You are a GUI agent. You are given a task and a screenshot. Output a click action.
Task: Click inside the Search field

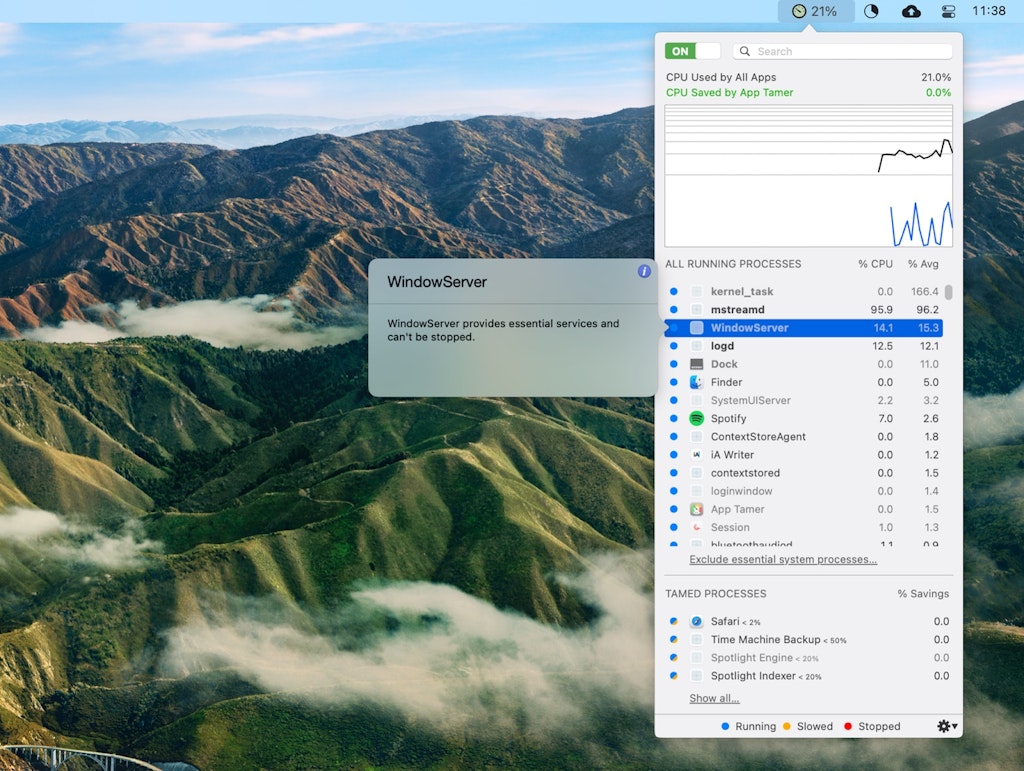(x=843, y=50)
